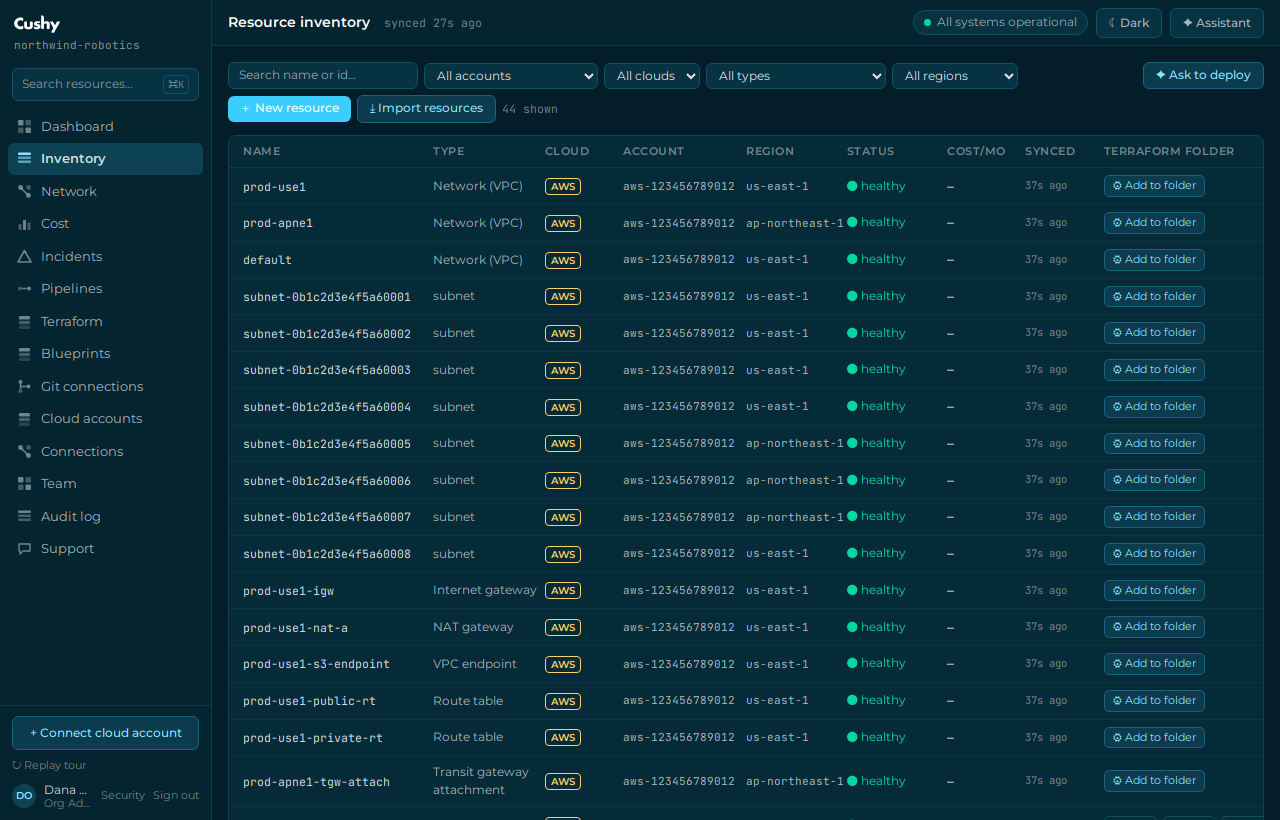Click Replay tour link

click(50, 766)
